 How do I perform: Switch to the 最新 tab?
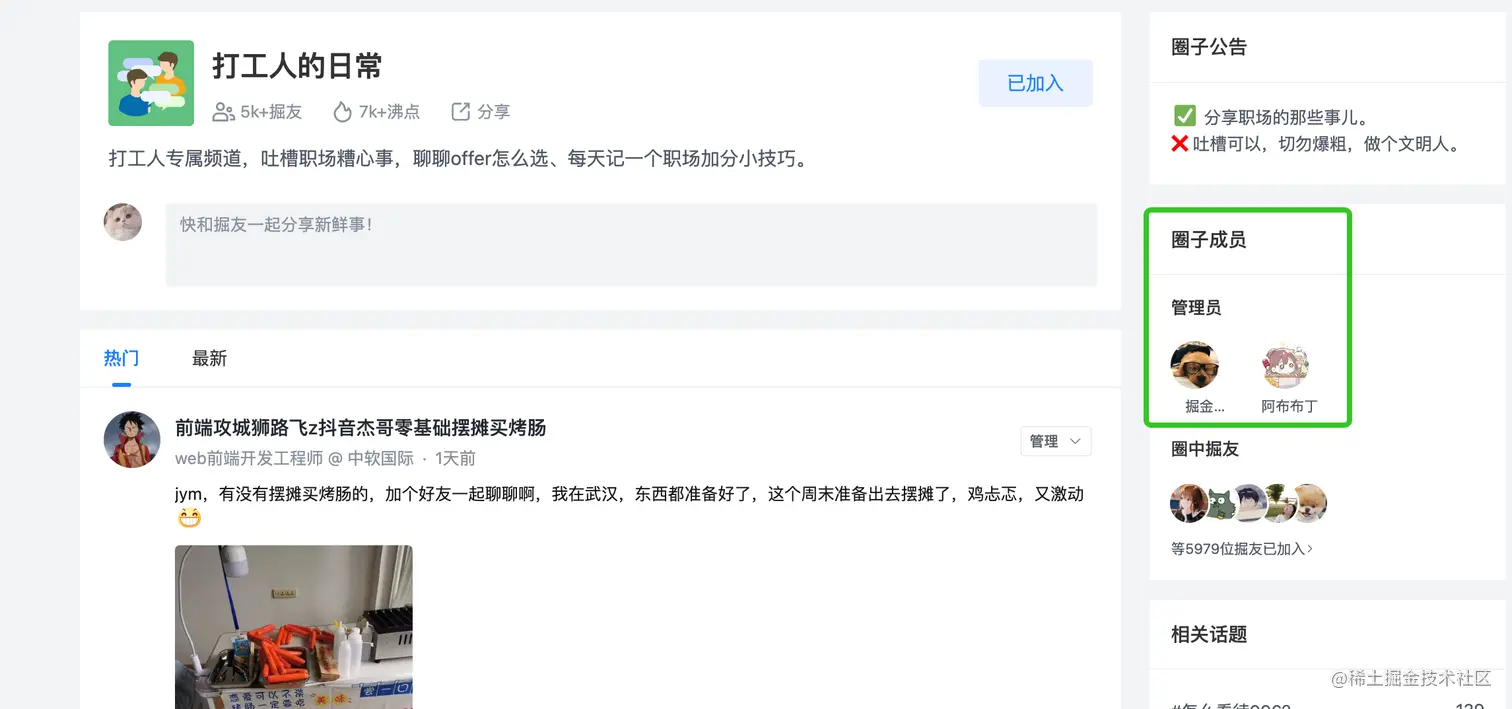coord(209,358)
